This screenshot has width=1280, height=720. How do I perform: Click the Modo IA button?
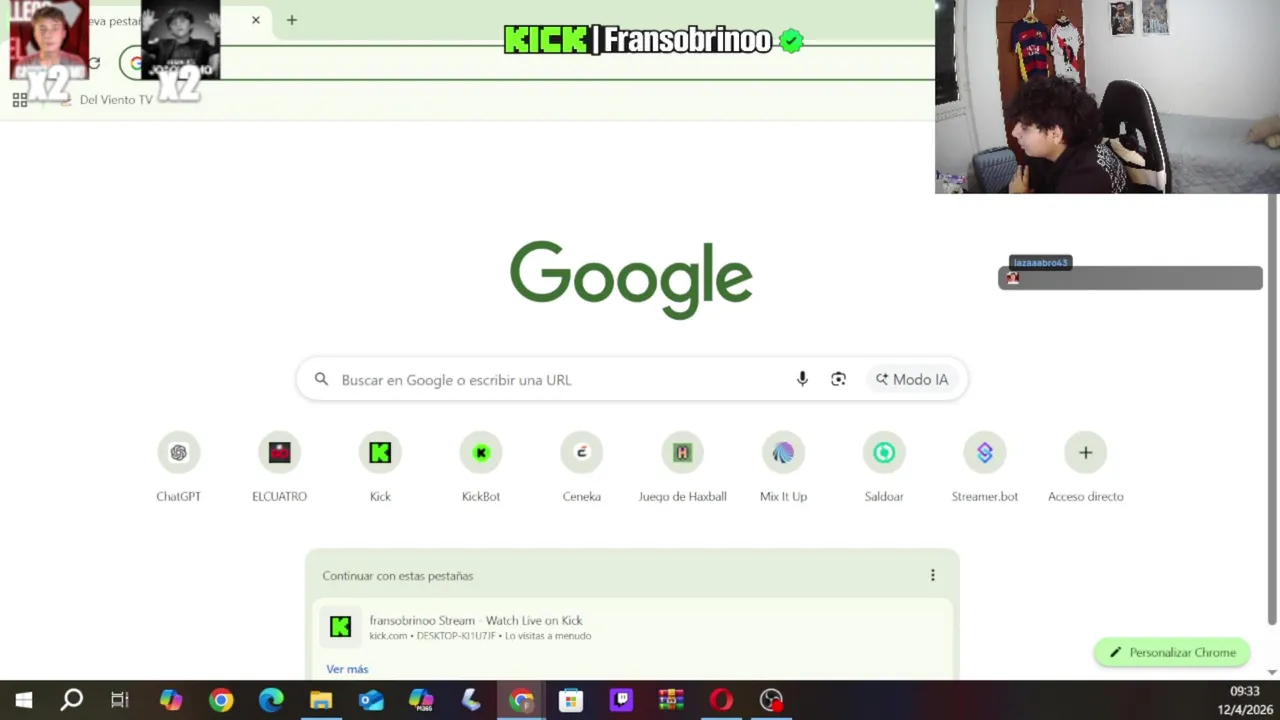[912, 379]
